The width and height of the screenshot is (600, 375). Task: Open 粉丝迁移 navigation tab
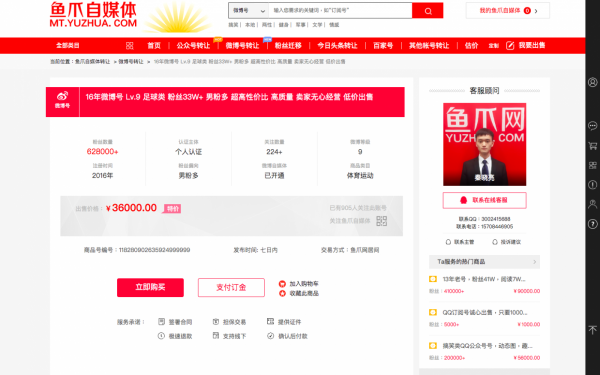coord(288,46)
